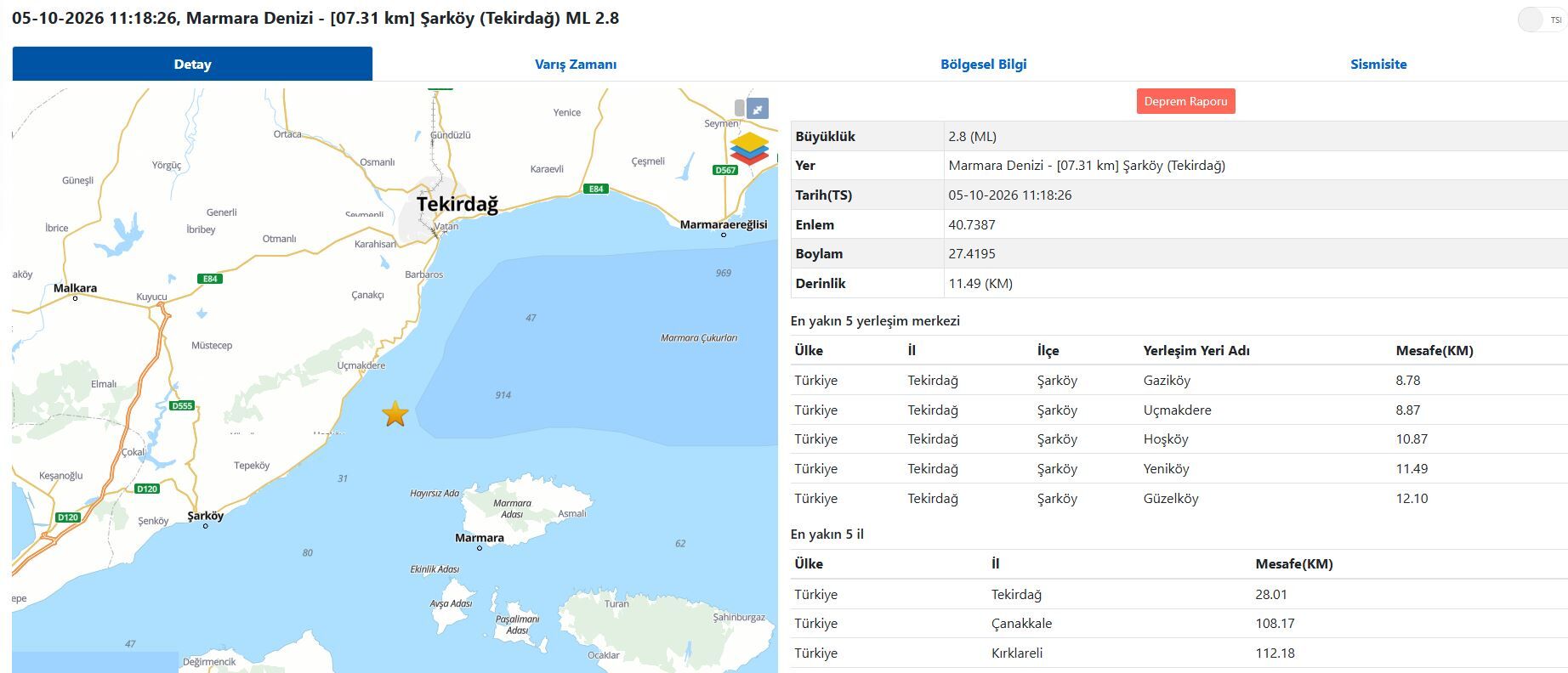This screenshot has width=1568, height=673.
Task: Toggle the TSI time zone switch
Action: pos(1541,20)
